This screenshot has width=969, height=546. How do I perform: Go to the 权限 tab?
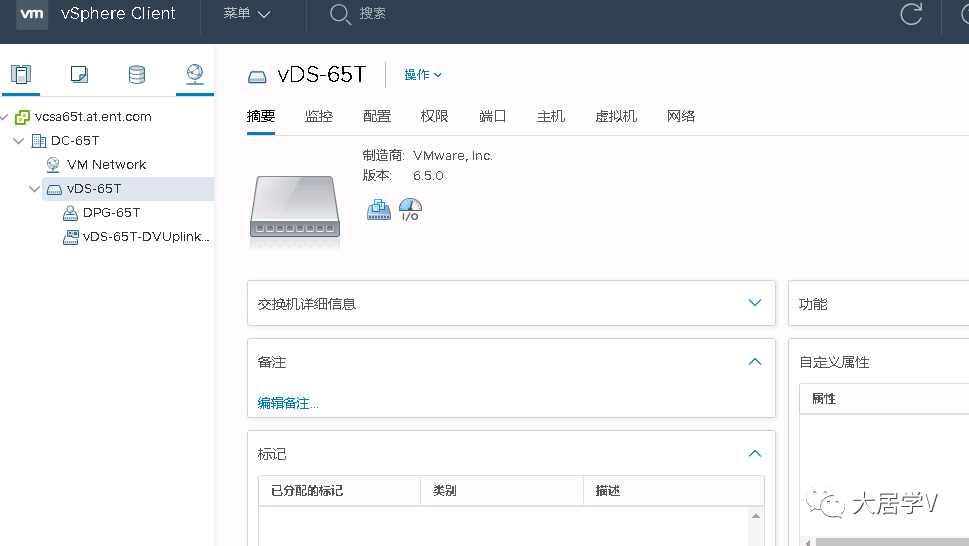pyautogui.click(x=434, y=116)
